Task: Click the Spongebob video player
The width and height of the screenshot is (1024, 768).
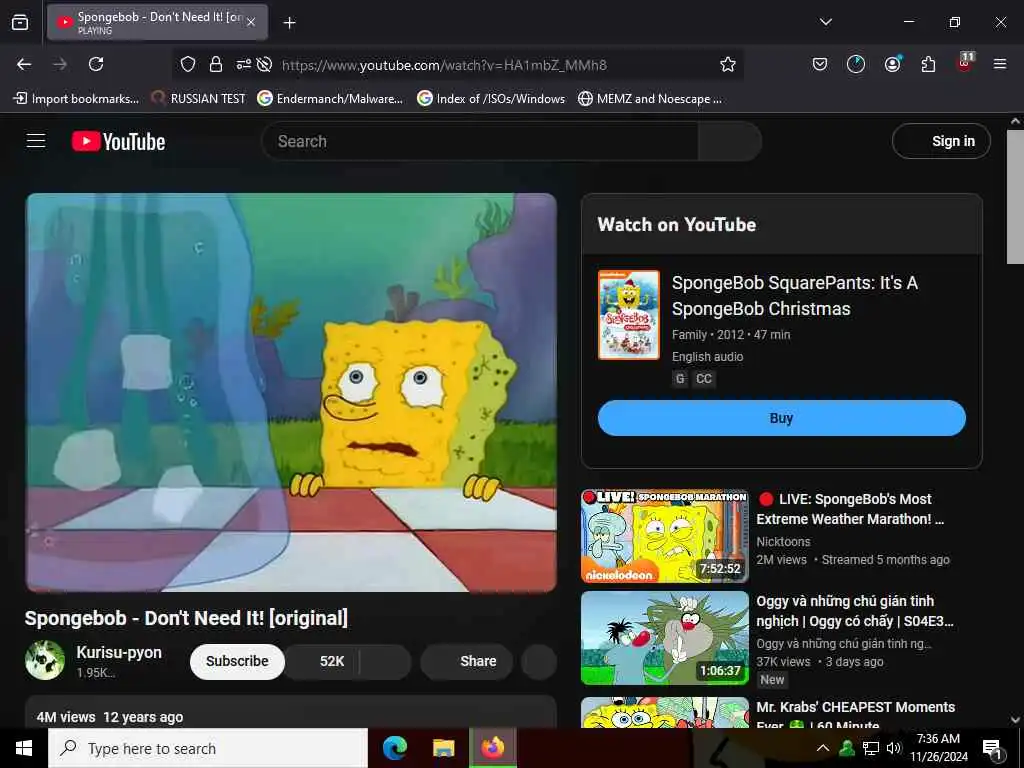Action: 291,392
